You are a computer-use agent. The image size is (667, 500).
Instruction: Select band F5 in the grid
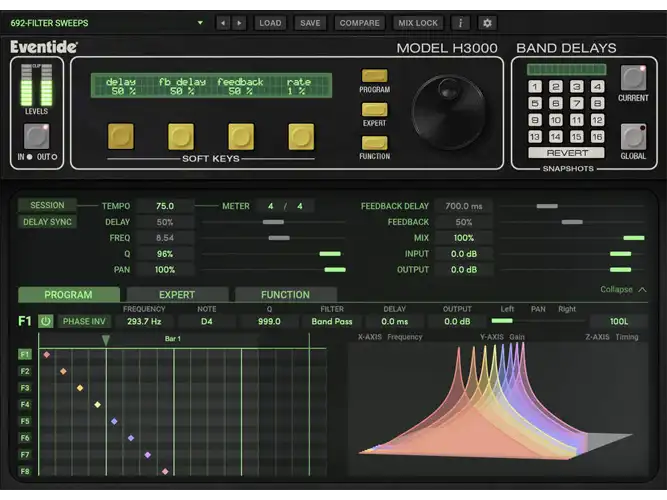(x=25, y=421)
